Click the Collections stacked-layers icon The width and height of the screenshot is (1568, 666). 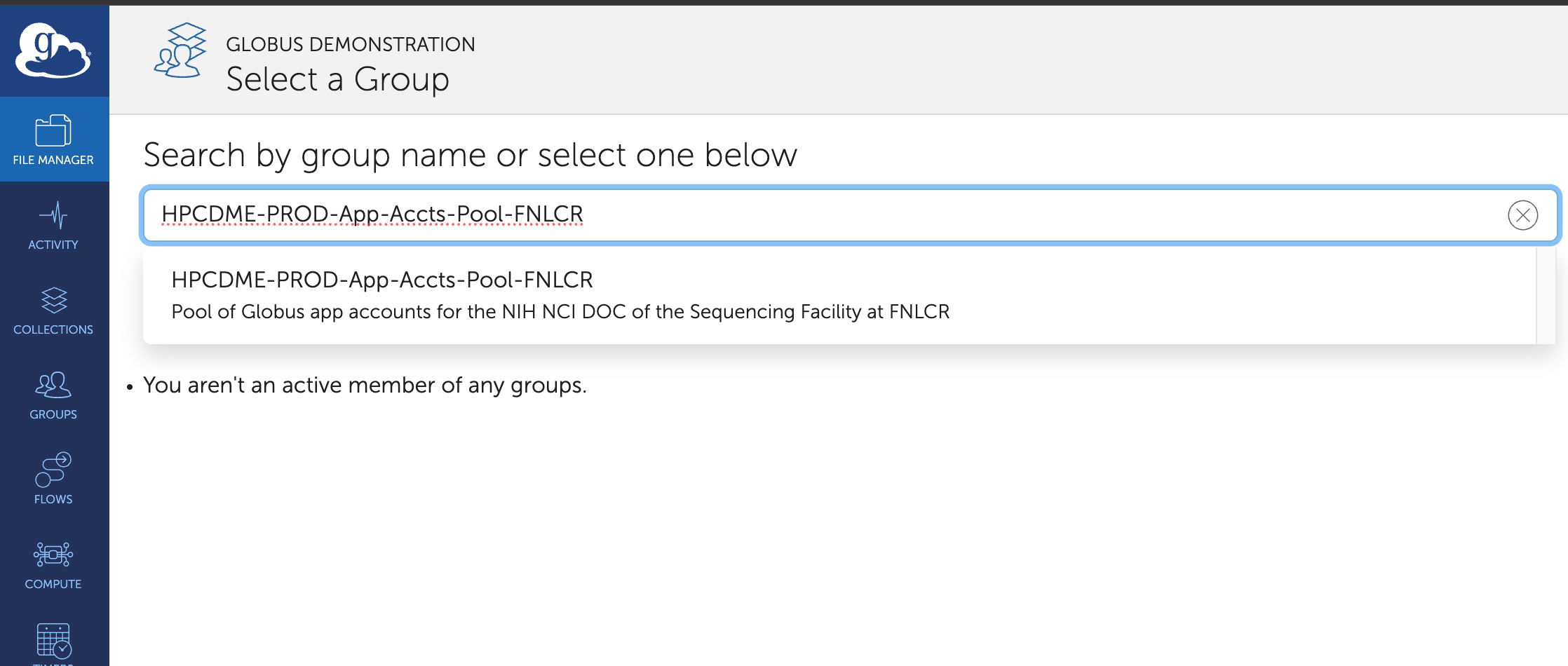coord(53,300)
